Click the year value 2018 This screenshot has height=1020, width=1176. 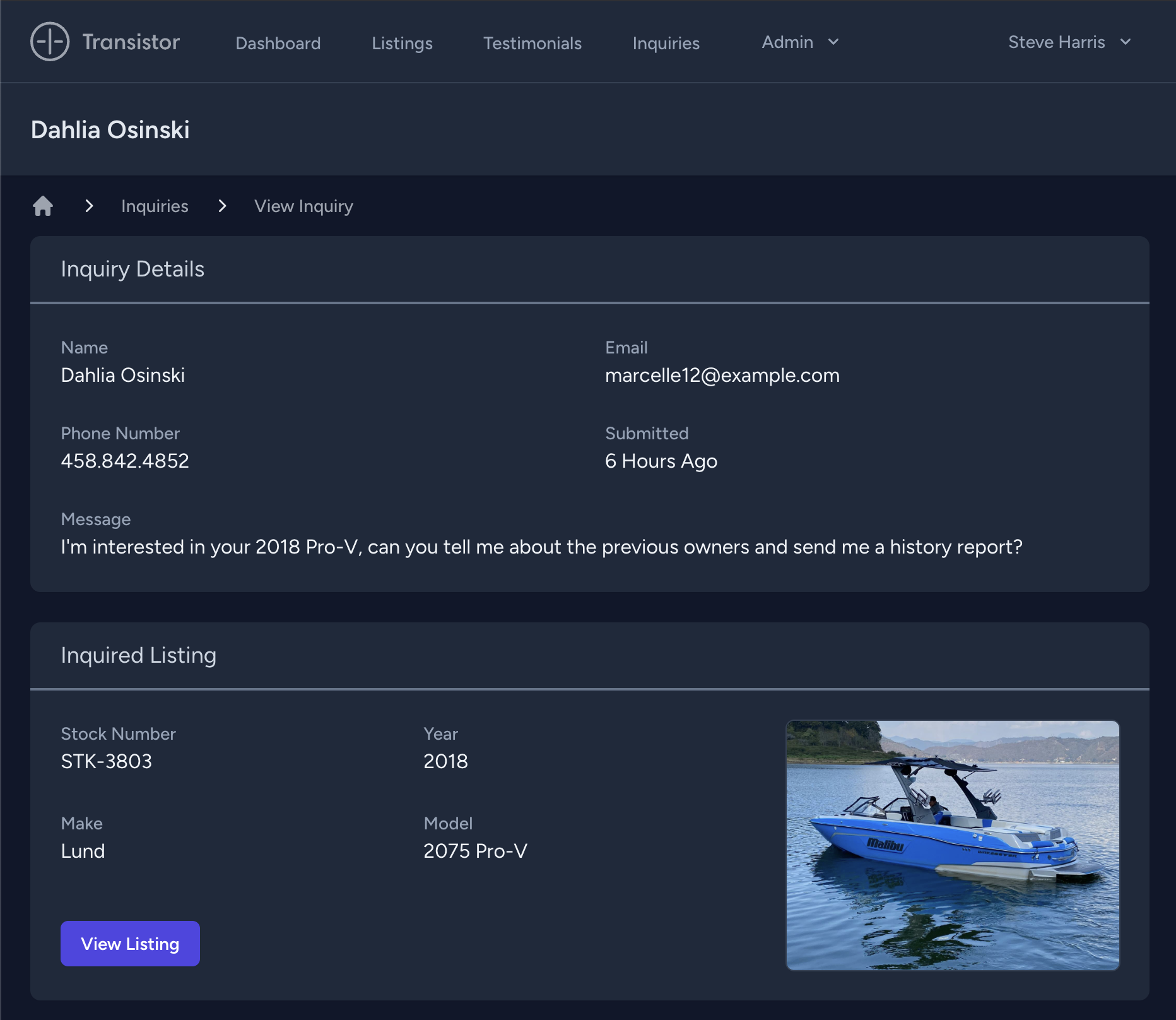(x=445, y=761)
